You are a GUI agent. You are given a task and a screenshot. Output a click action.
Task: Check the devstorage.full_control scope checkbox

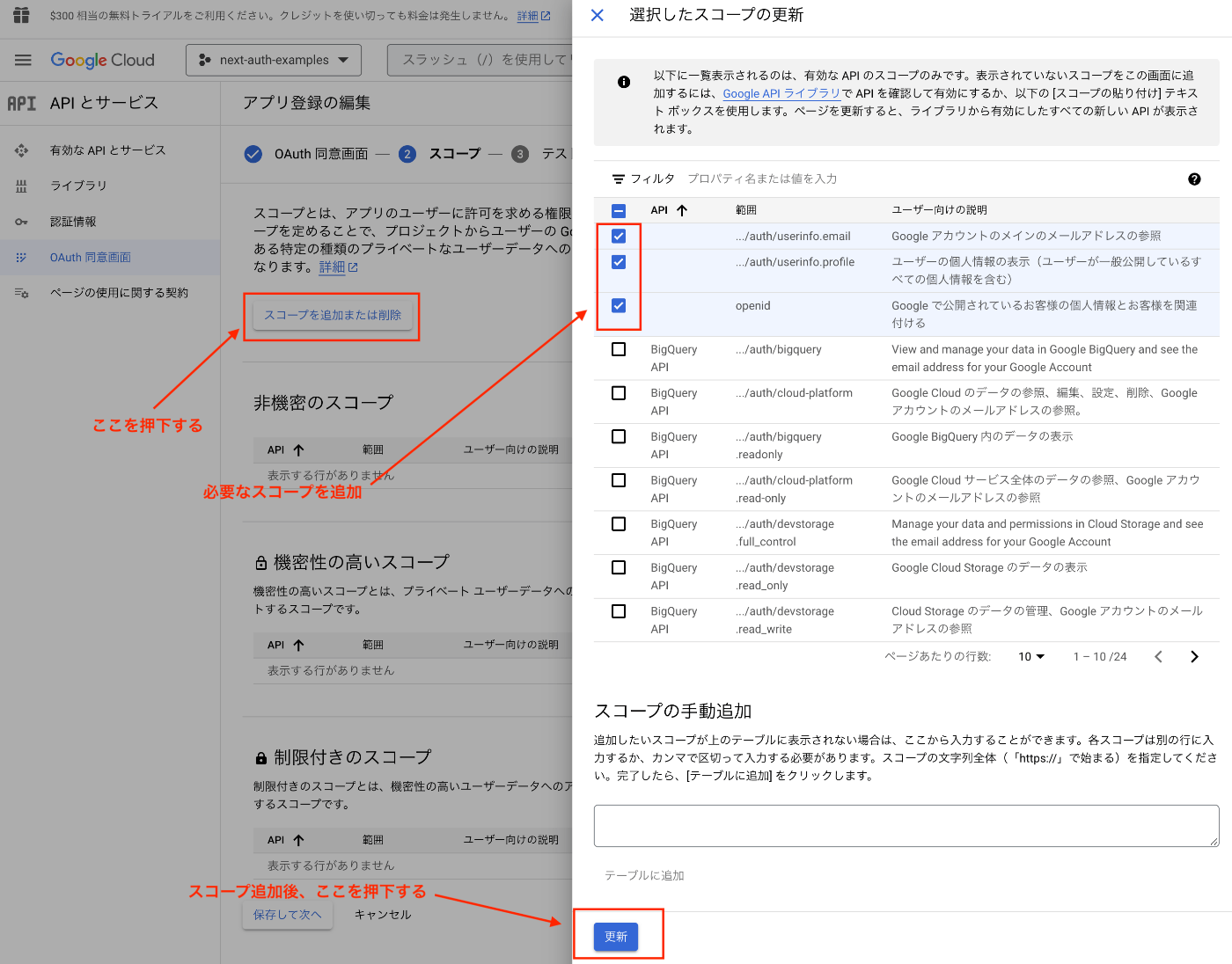(619, 524)
